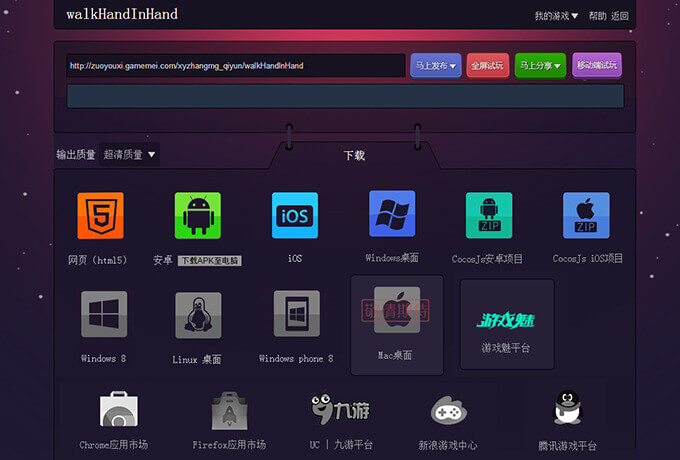The image size is (680, 460).
Task: Click the iOS text label
Action: pos(295,258)
